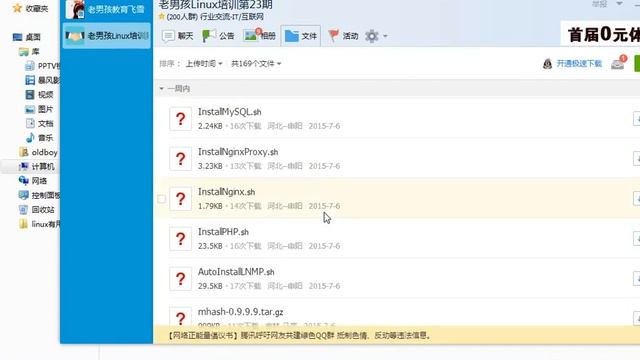Click the InstallMySQL.sh file icon
This screenshot has width=640, height=360.
pos(180,119)
